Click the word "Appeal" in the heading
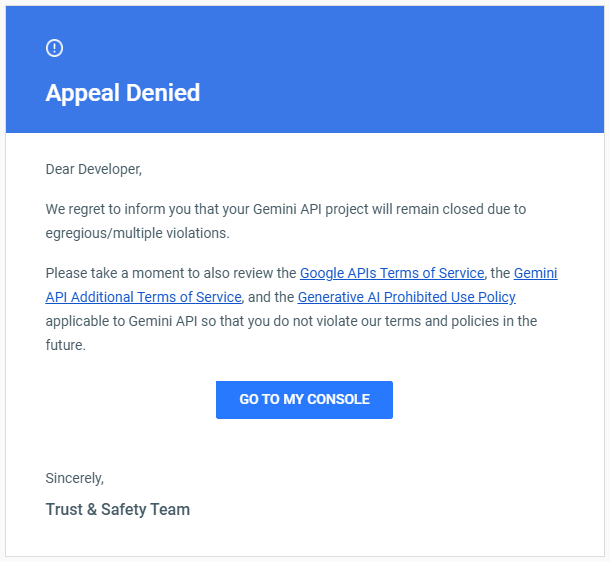This screenshot has height=562, width=610. click(82, 93)
